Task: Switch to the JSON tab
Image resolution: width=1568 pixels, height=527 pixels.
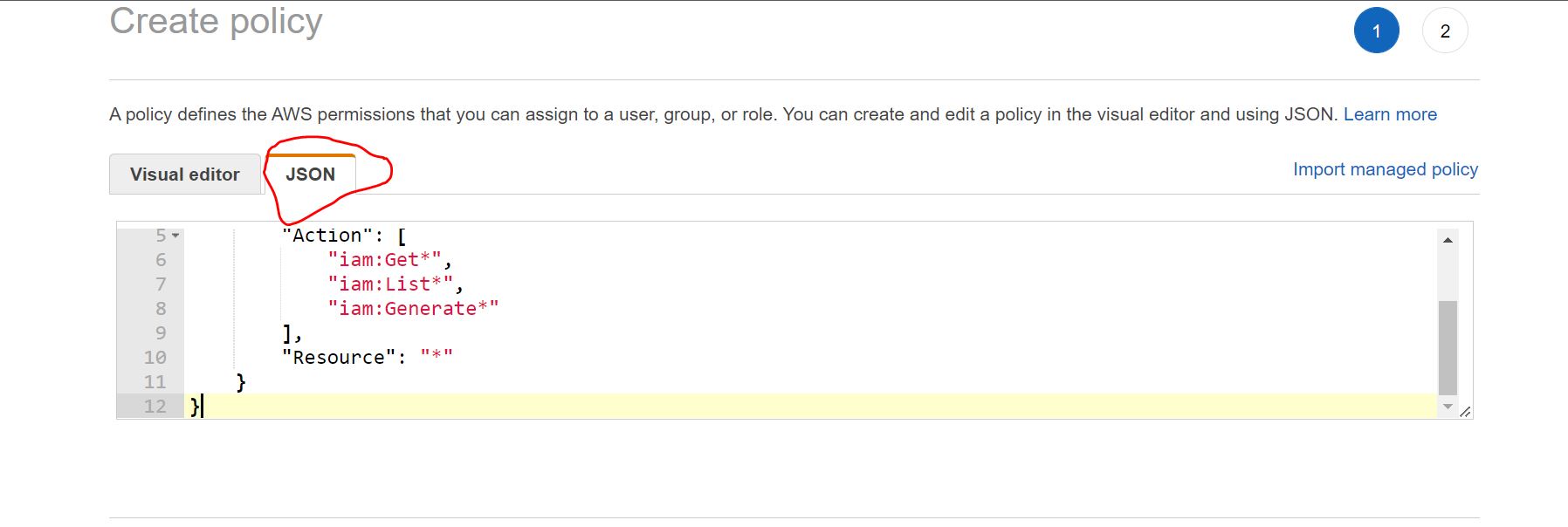Action: 311,175
